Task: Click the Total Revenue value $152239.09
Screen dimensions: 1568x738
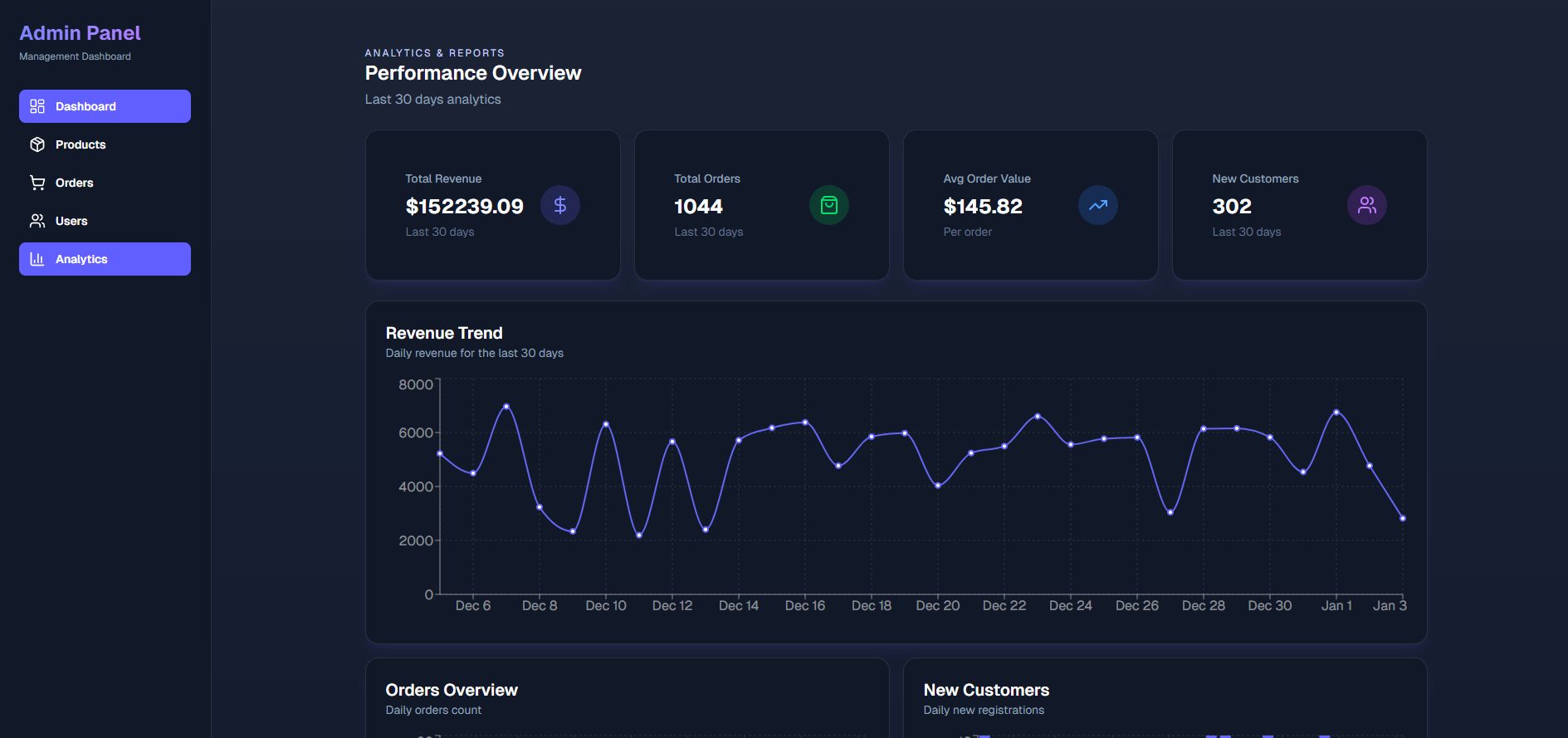Action: pos(464,206)
